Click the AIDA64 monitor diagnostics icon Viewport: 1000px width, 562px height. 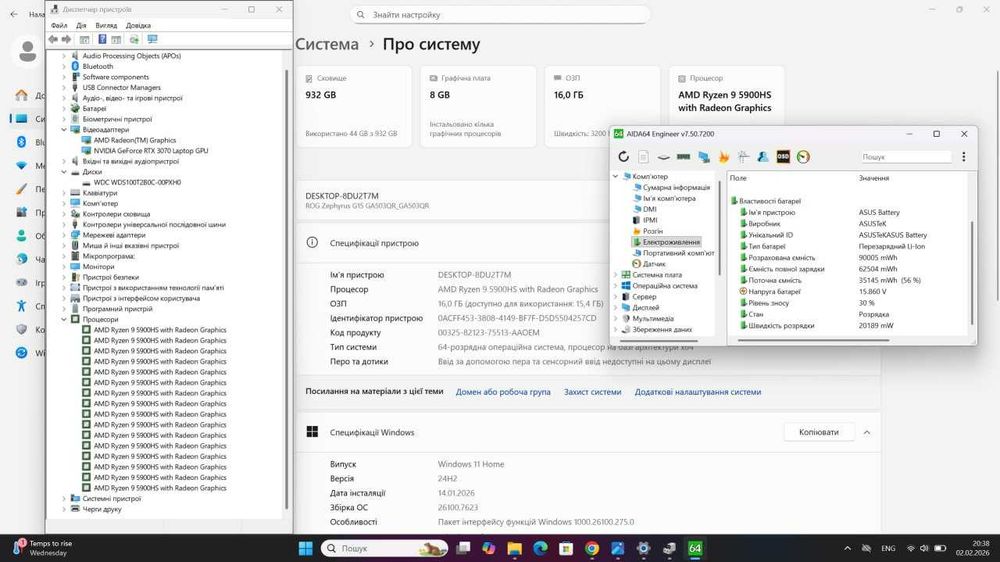703,156
